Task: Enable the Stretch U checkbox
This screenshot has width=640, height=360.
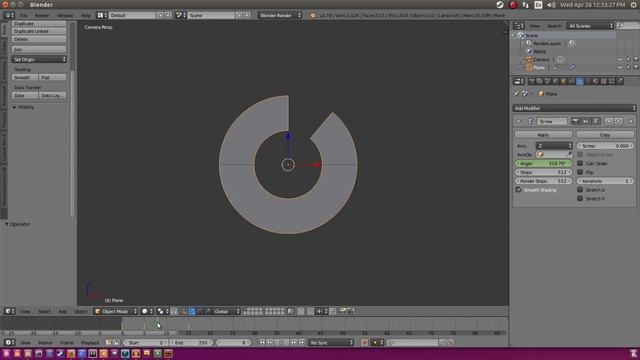Action: click(580, 190)
